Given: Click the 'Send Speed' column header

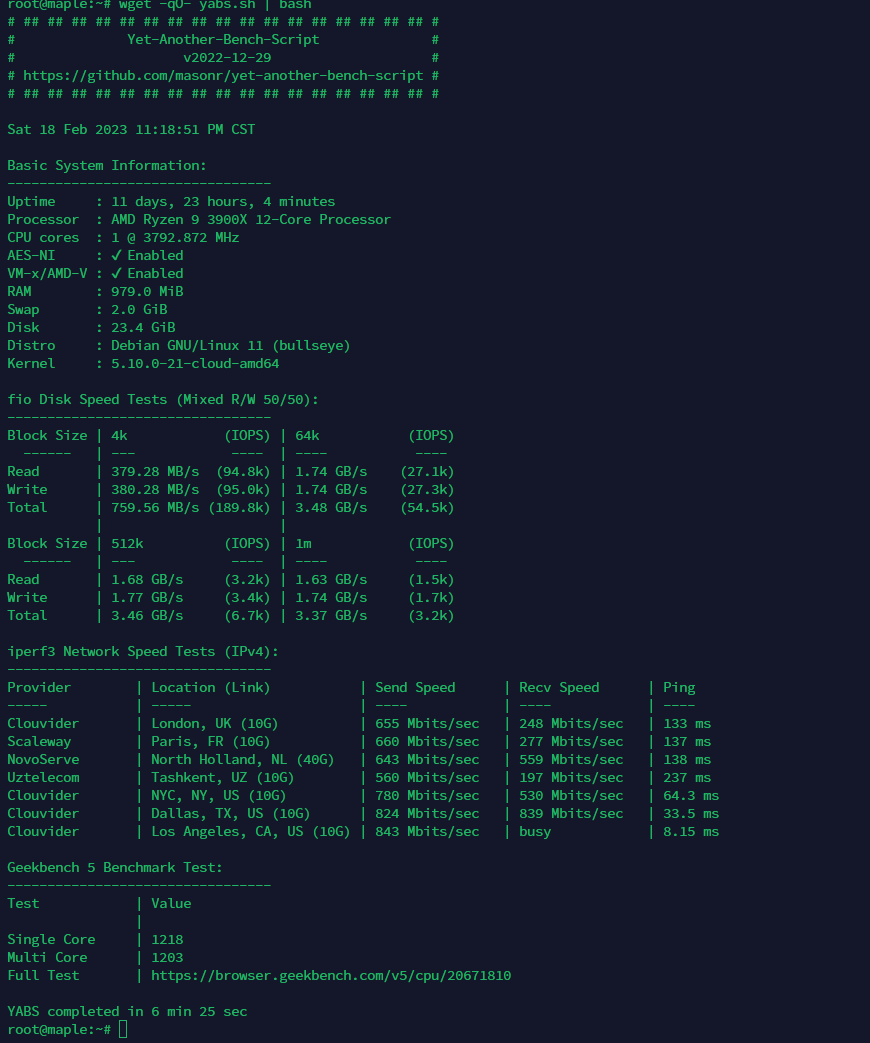Looking at the screenshot, I should [x=415, y=688].
